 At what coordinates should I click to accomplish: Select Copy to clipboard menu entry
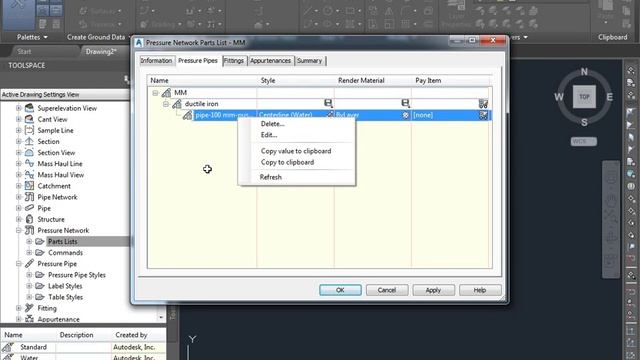(287, 162)
